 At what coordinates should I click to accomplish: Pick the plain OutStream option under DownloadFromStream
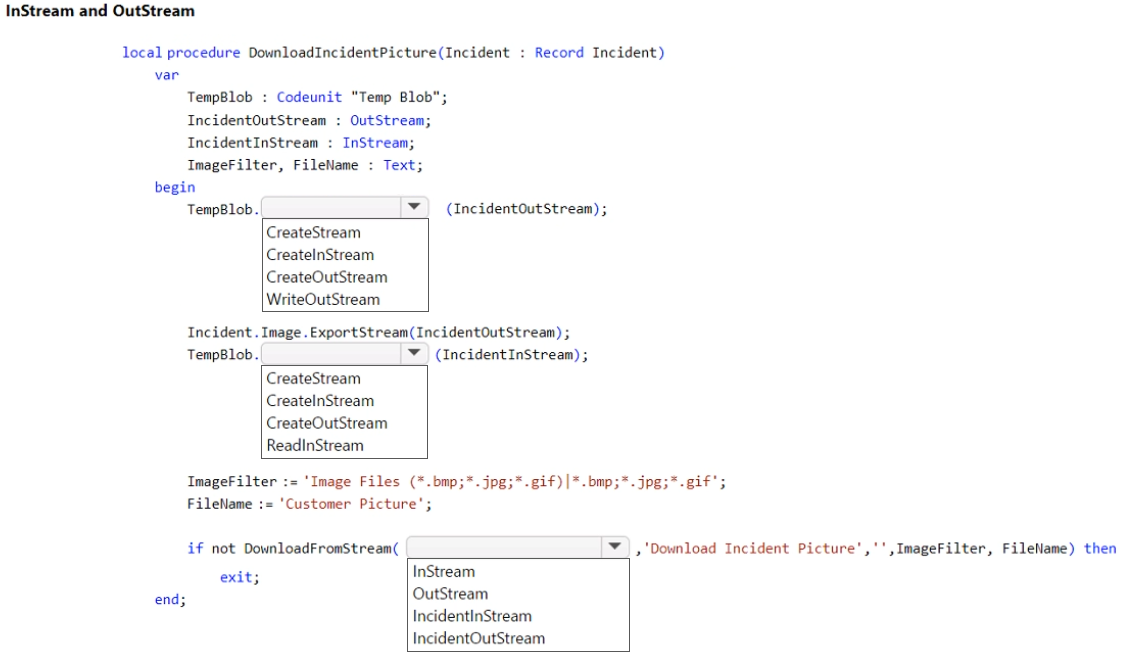click(450, 594)
